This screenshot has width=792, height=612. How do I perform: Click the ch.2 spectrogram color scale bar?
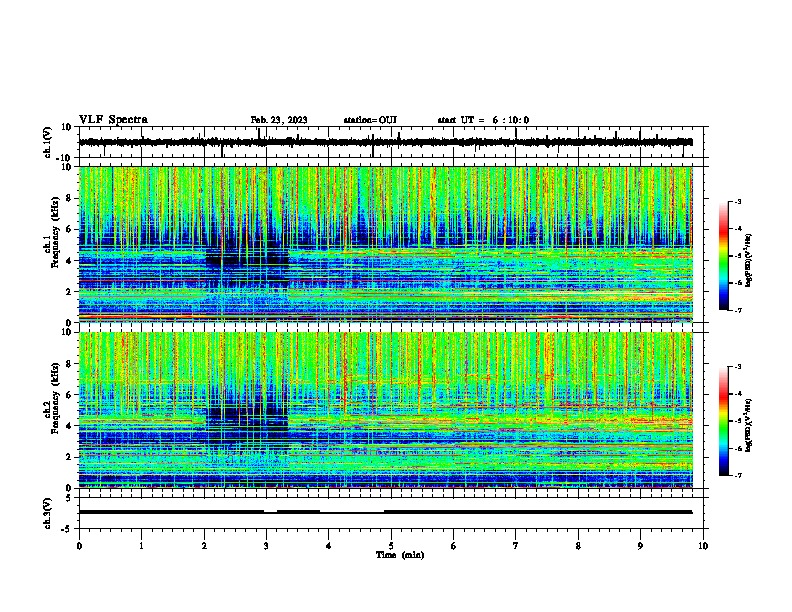point(724,421)
